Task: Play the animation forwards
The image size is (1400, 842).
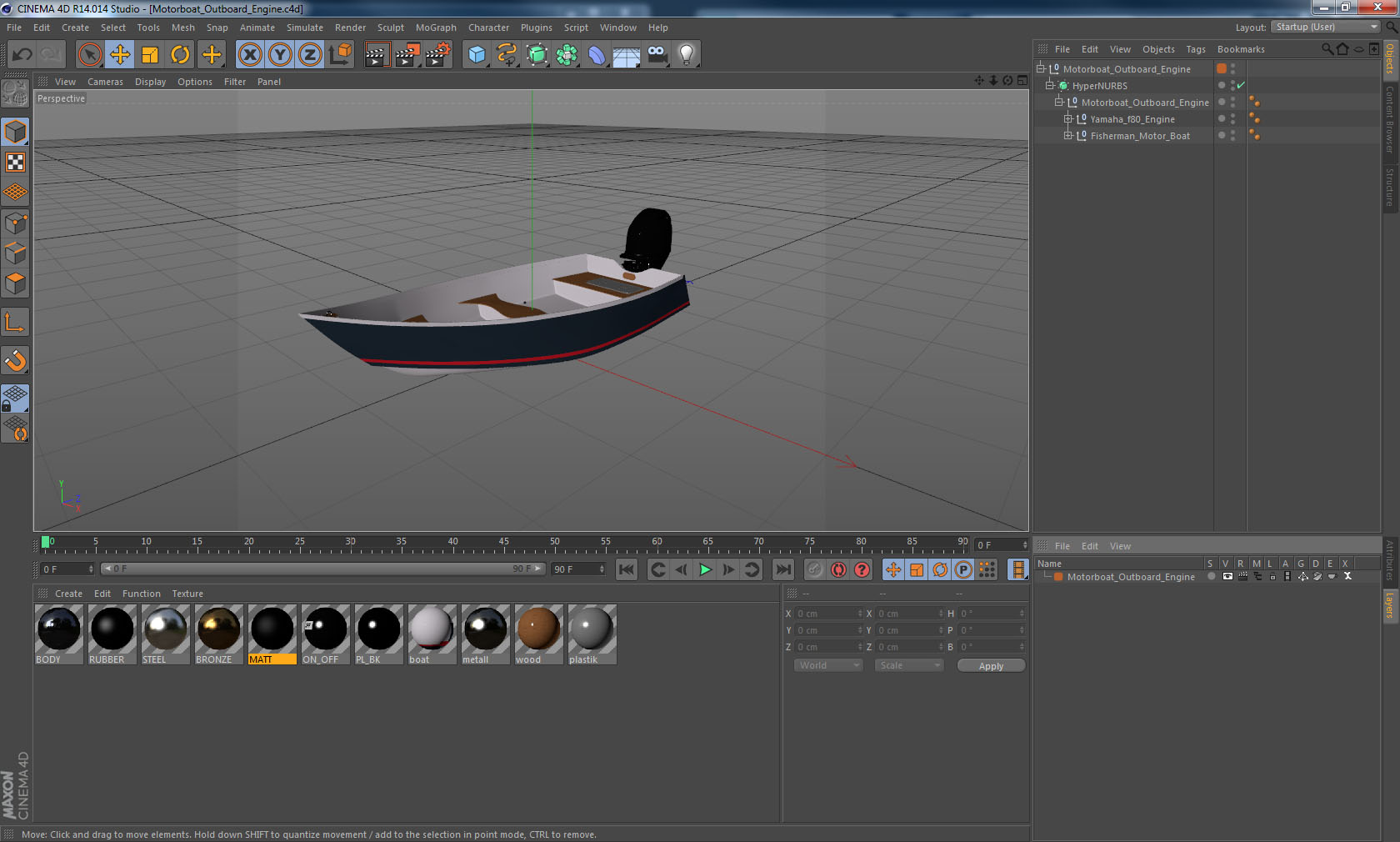Action: pyautogui.click(x=705, y=569)
